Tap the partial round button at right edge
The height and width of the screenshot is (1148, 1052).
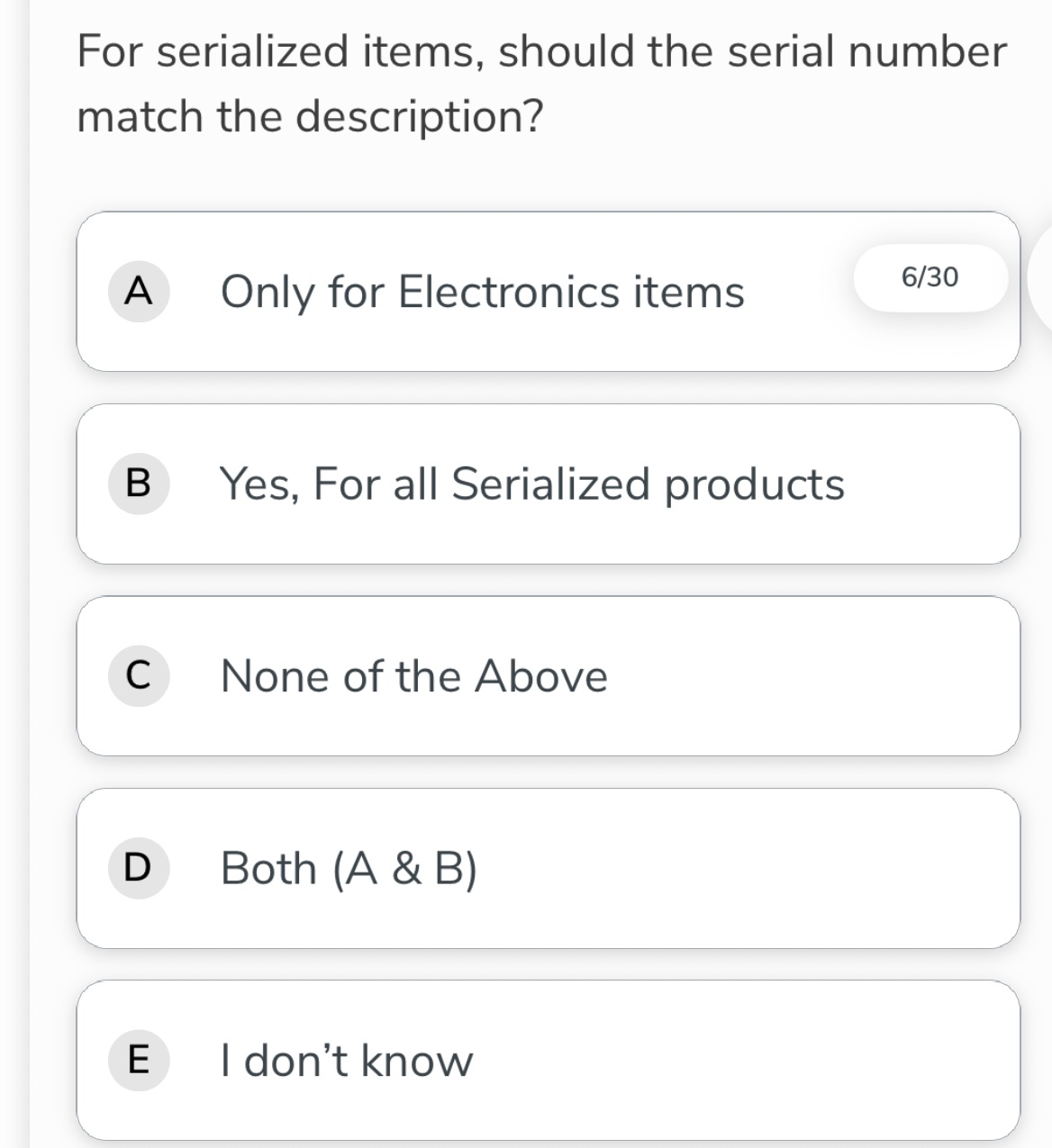1040,277
